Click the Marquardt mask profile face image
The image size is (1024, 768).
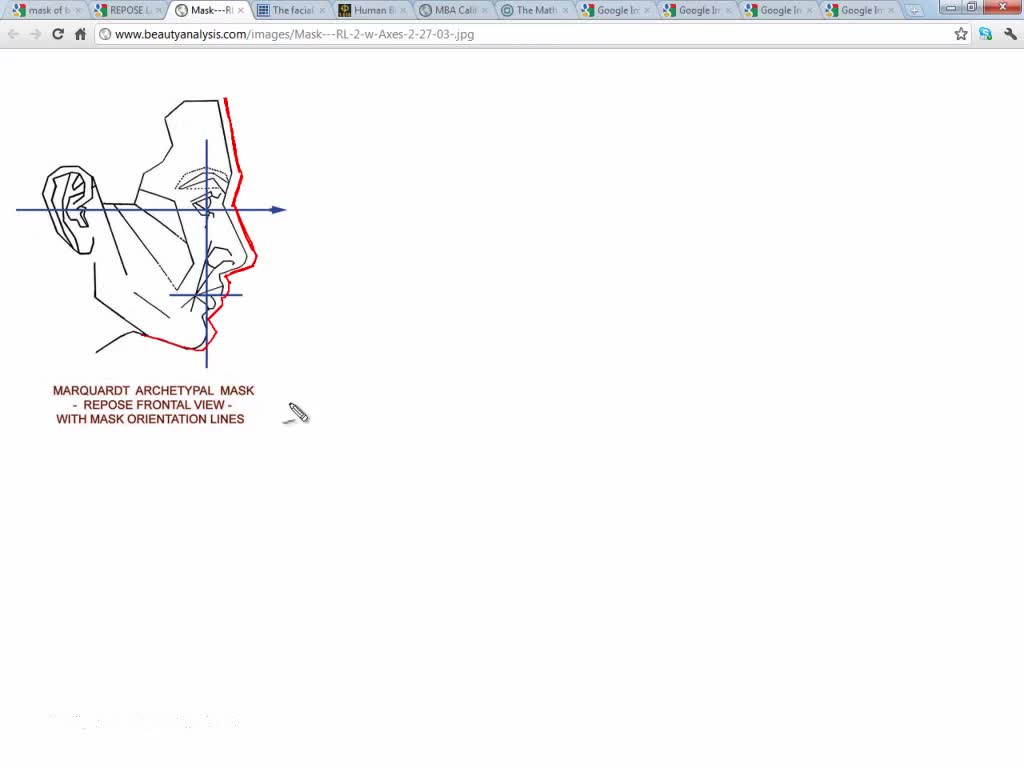152,232
